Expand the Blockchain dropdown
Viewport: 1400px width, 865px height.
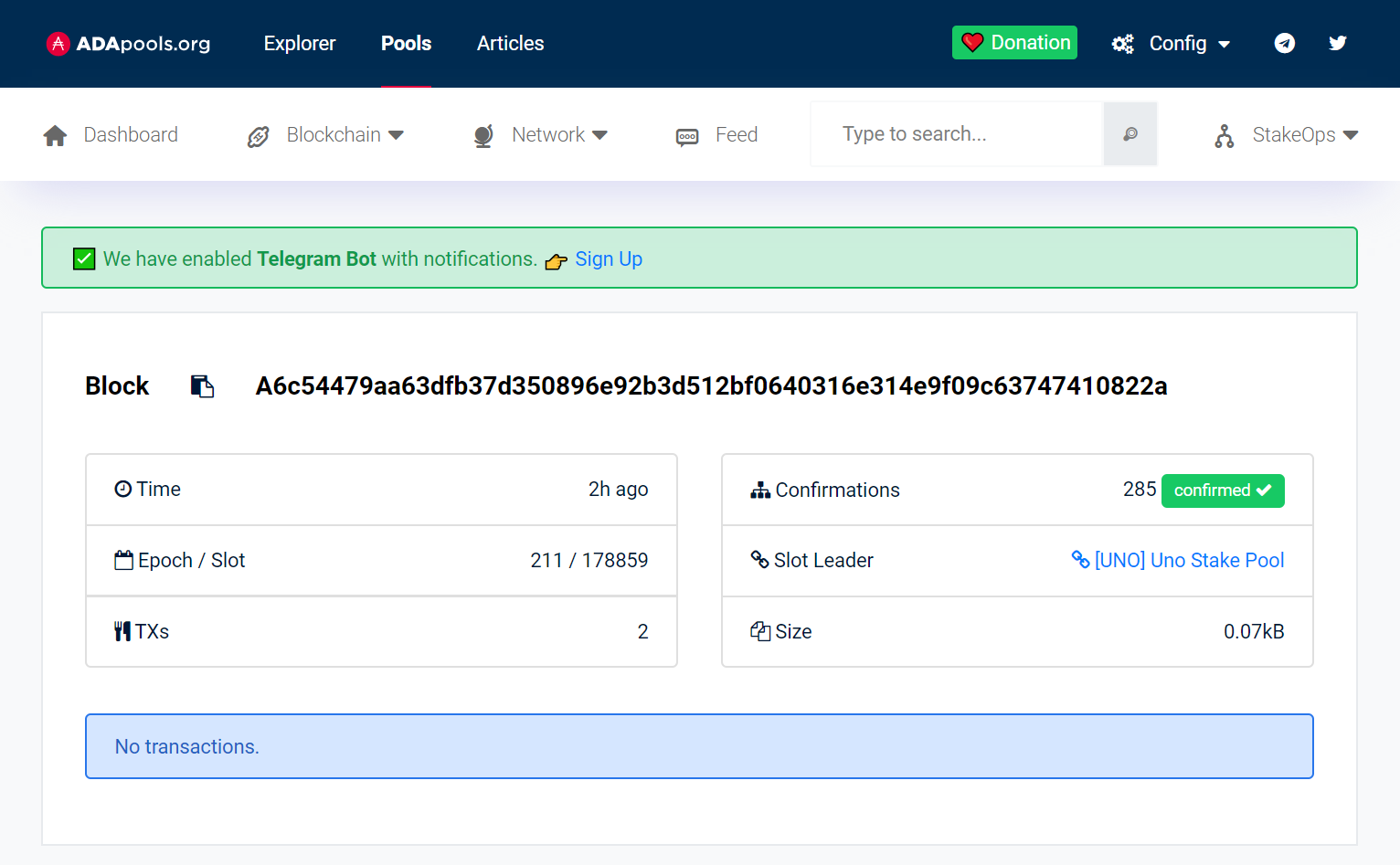point(343,134)
